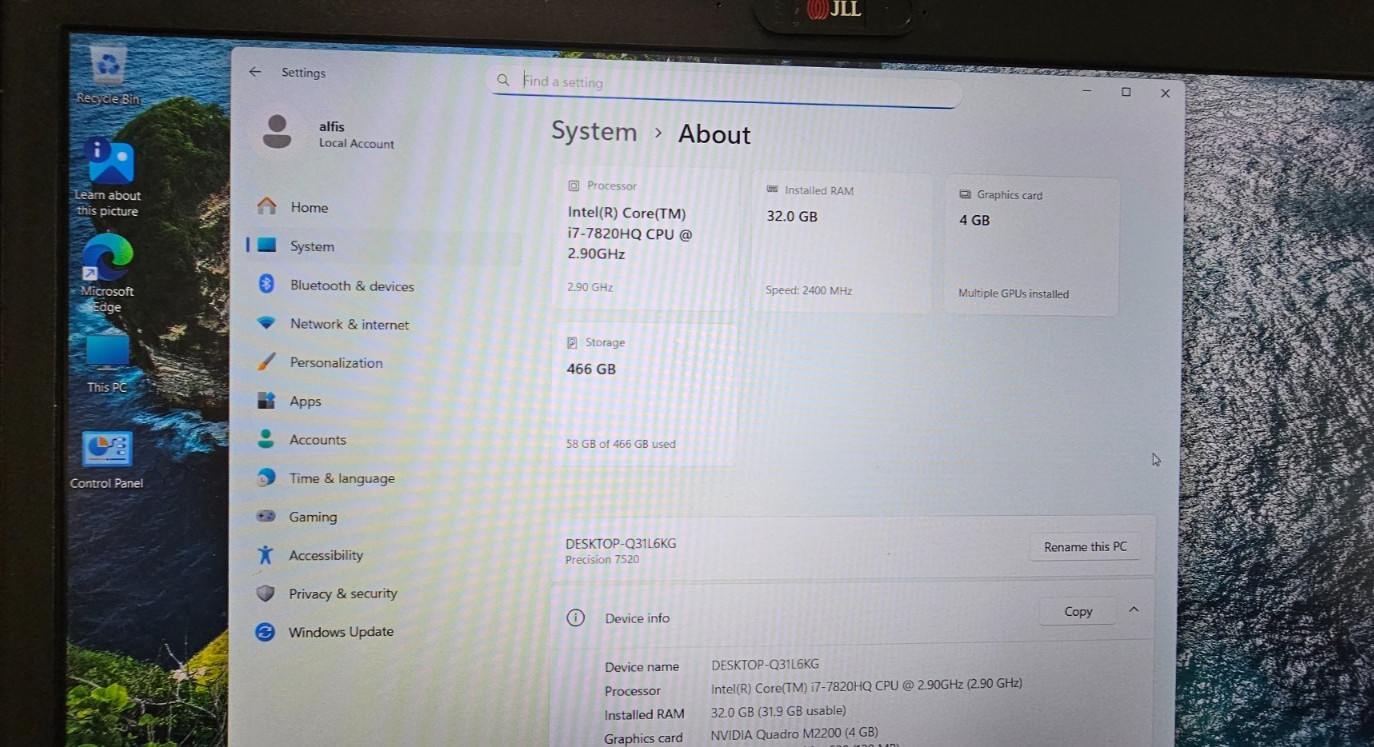1374x747 pixels.
Task: Click DESKTOP-Q31L6KG next to Device name
Action: (765, 664)
